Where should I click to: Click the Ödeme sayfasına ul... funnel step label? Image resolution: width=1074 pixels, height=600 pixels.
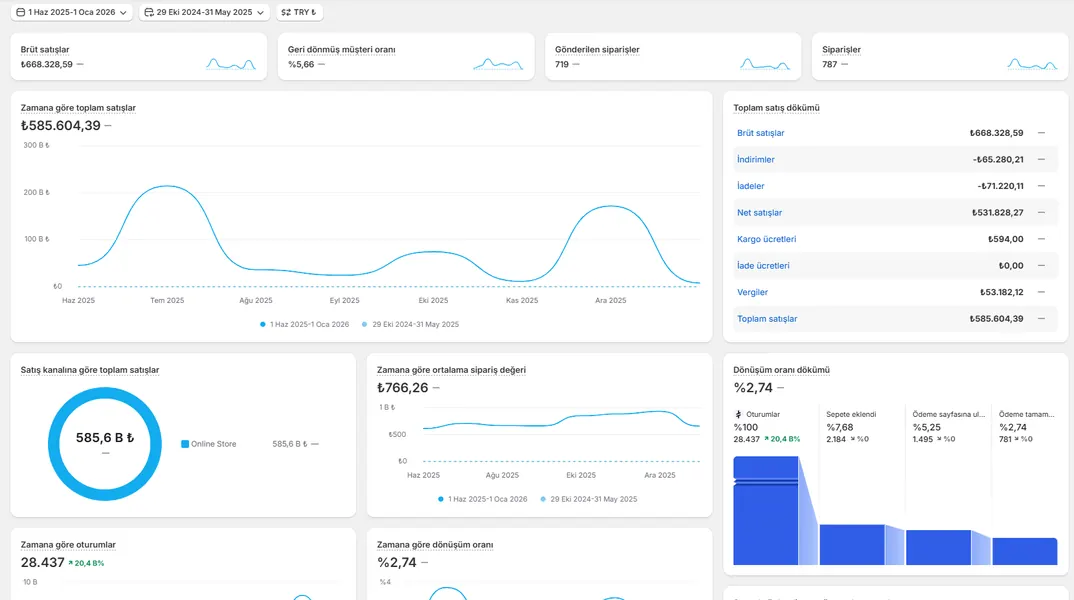(949, 414)
